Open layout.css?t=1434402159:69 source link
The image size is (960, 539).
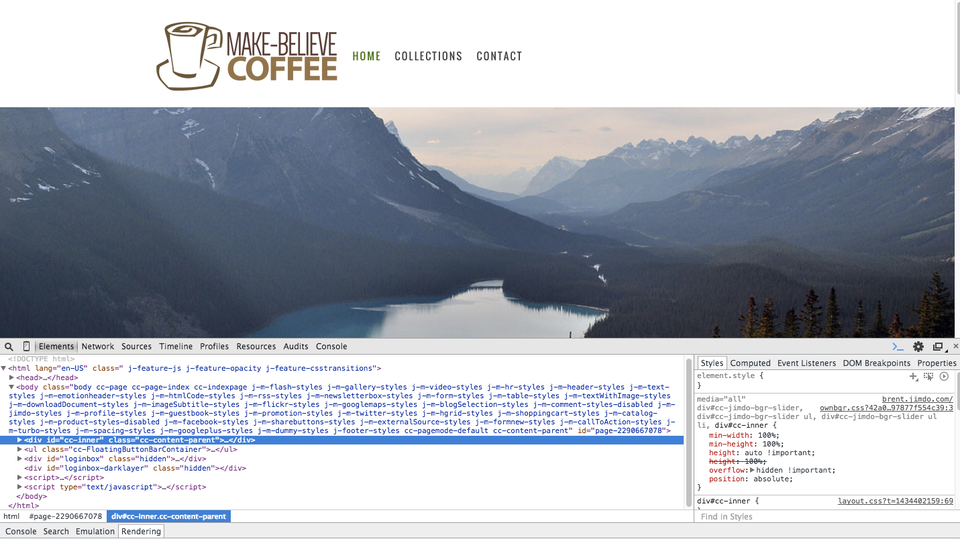(x=895, y=501)
